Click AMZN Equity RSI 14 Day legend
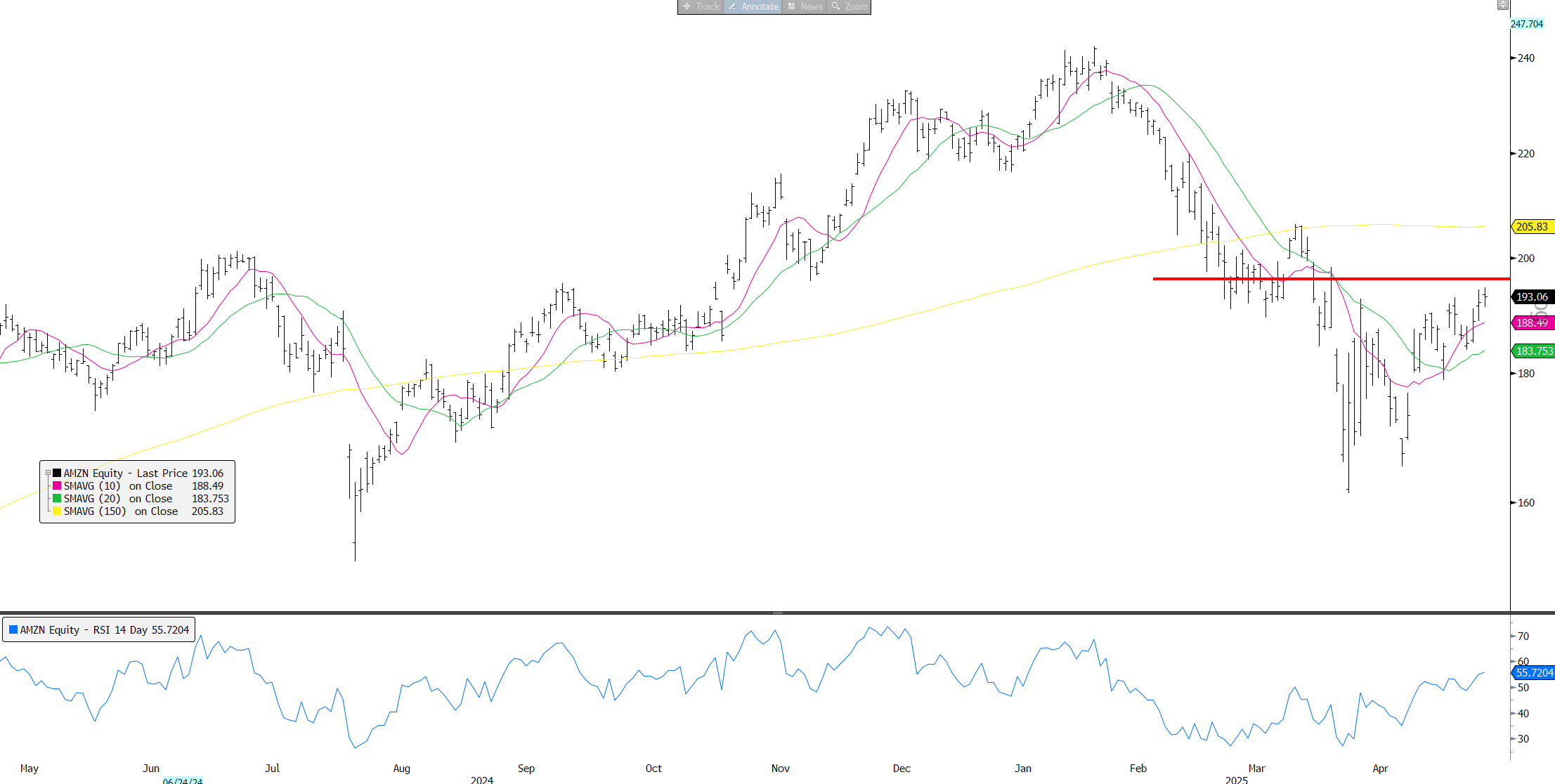Screen dimensions: 1555x784 [x=105, y=630]
